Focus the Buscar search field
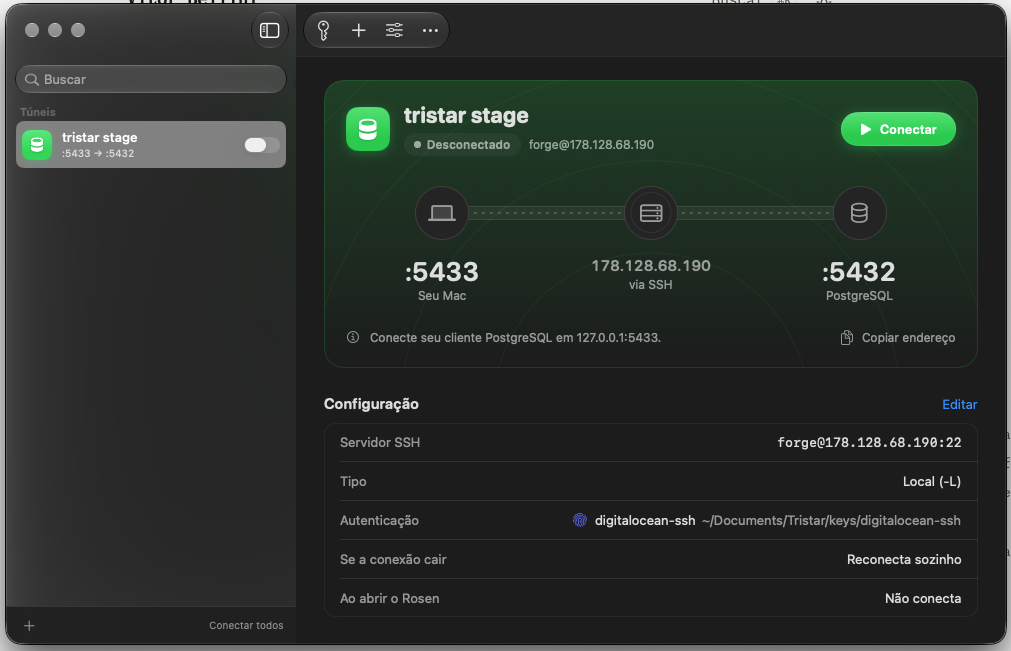 click(x=151, y=79)
